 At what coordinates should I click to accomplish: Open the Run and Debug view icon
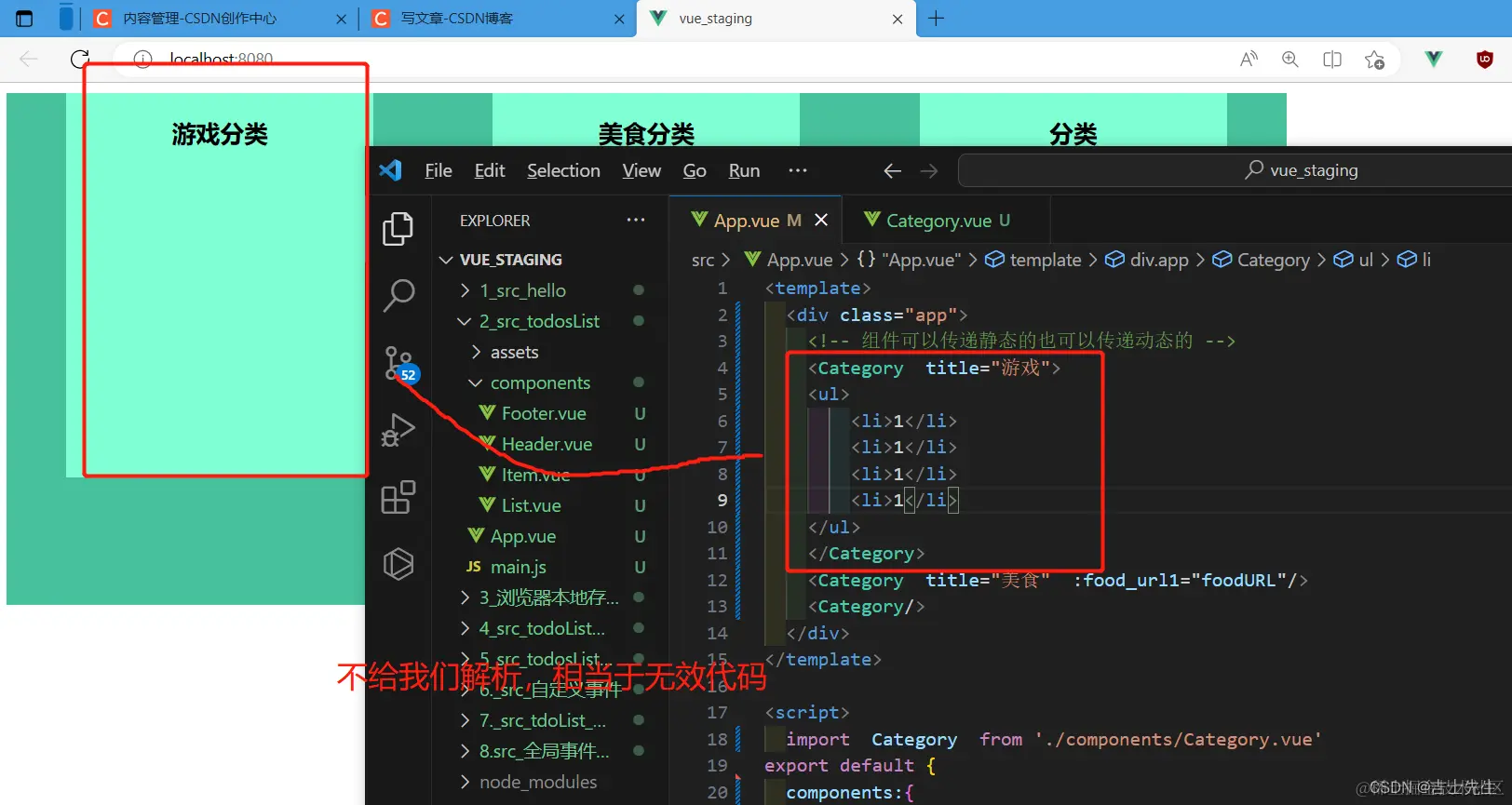[398, 430]
